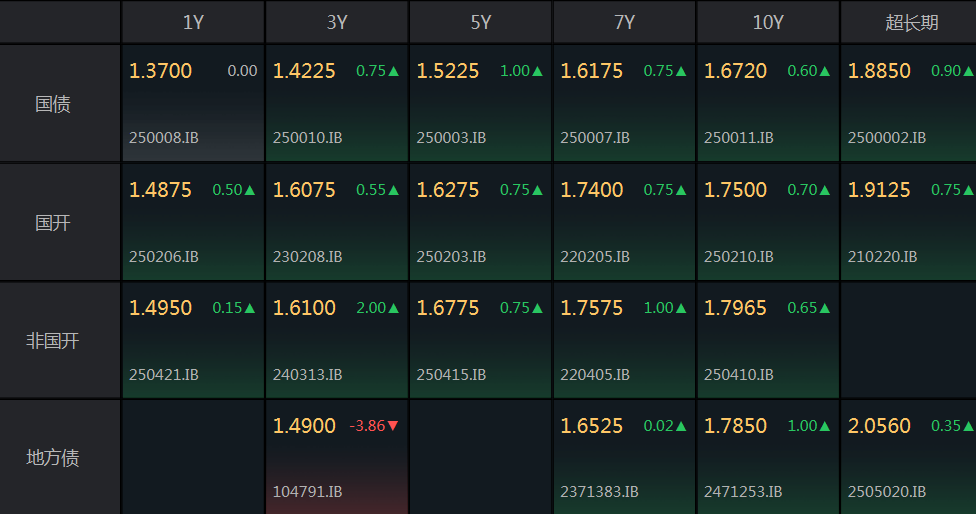Click yield 2.0560 in 地方债 超长期 cell
This screenshot has width=976, height=514.
pos(879,426)
